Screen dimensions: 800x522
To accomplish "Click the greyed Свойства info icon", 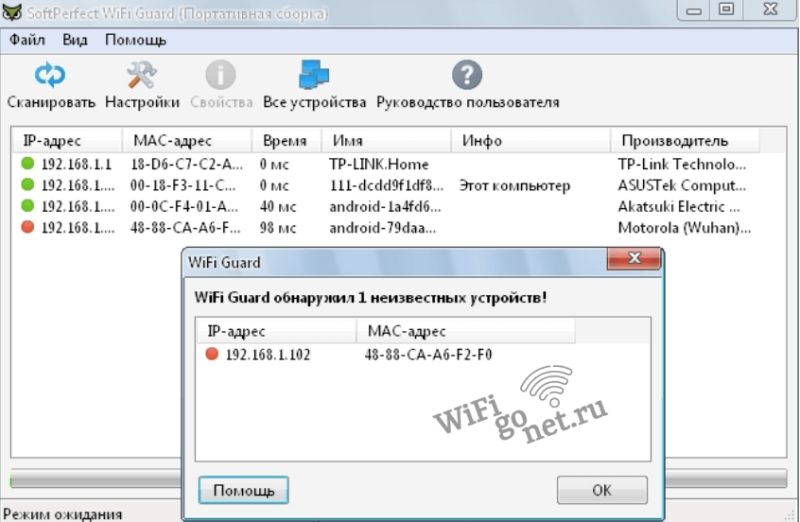I will (x=220, y=75).
